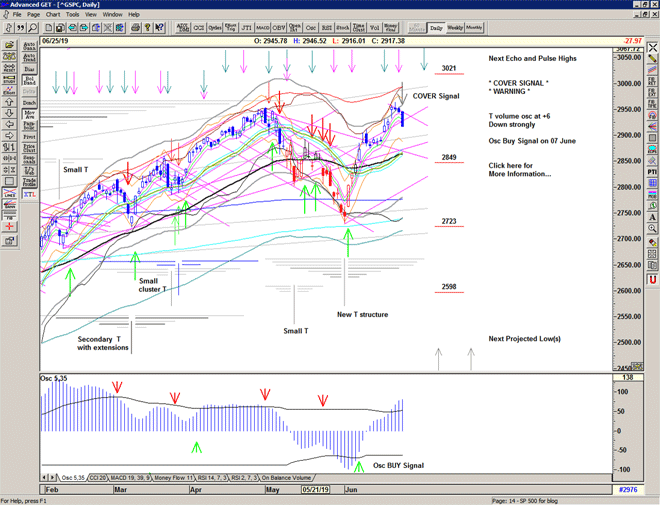Switch chart to Weekly timeframe
660x505 pixels.
tap(455, 28)
